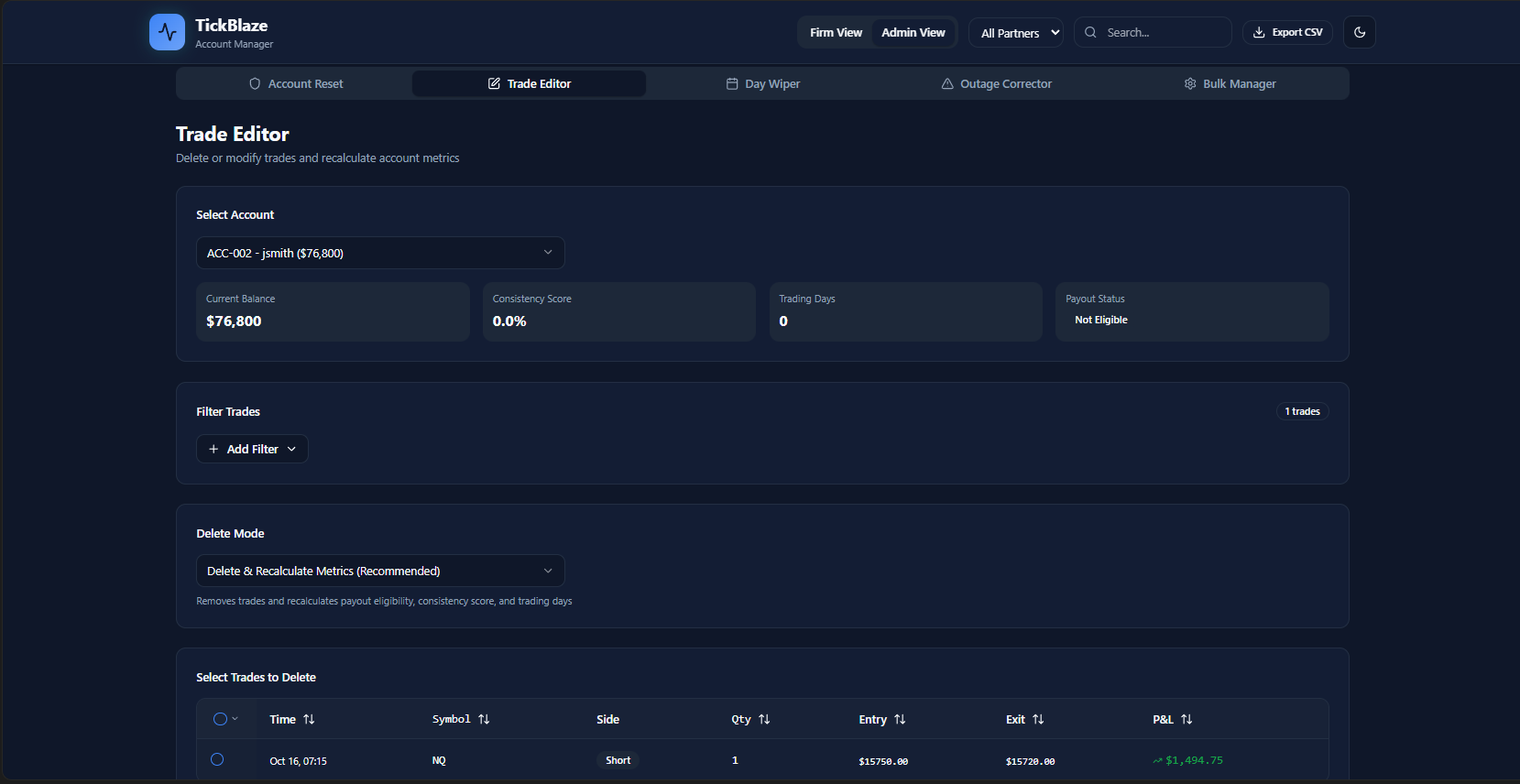The width and height of the screenshot is (1520, 784).
Task: Switch to the Outage Corrector tab
Action: point(996,83)
